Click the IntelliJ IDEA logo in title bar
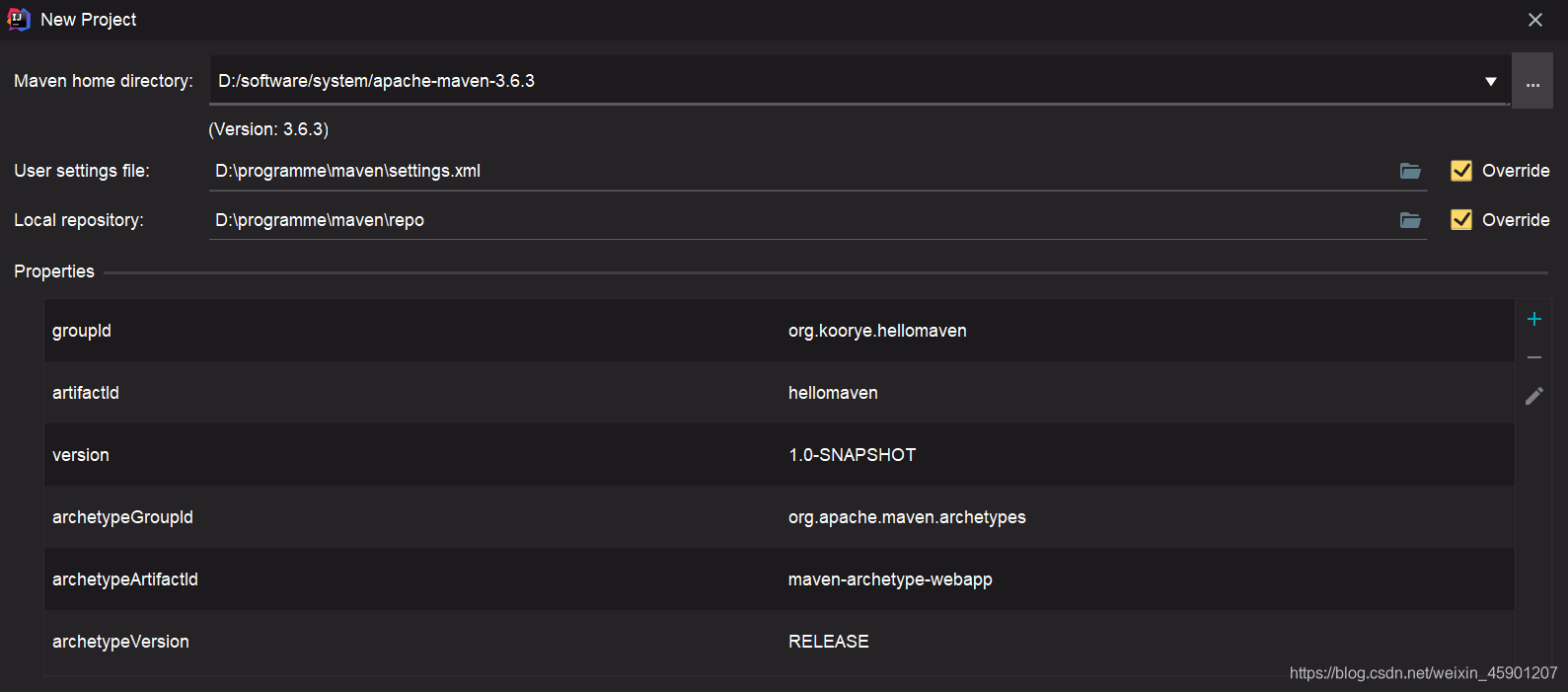Viewport: 1568px width, 692px height. click(19, 19)
